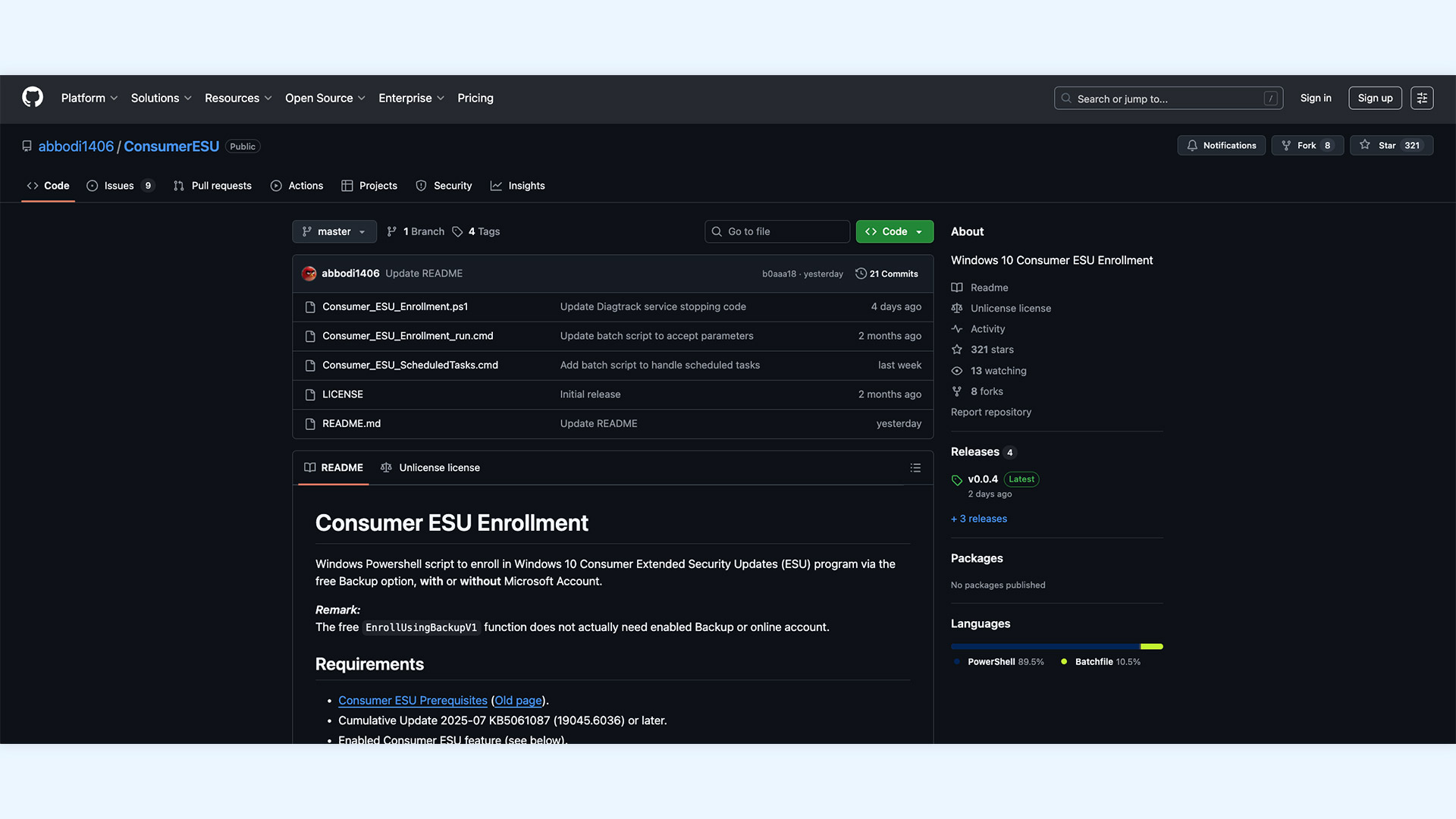This screenshot has height=819, width=1456.
Task: Click the GitHub logo icon
Action: [x=33, y=98]
